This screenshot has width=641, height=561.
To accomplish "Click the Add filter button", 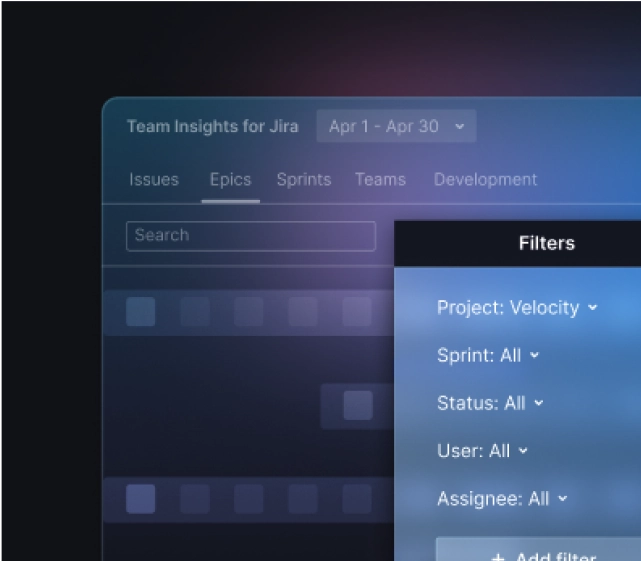I will [x=538, y=549].
